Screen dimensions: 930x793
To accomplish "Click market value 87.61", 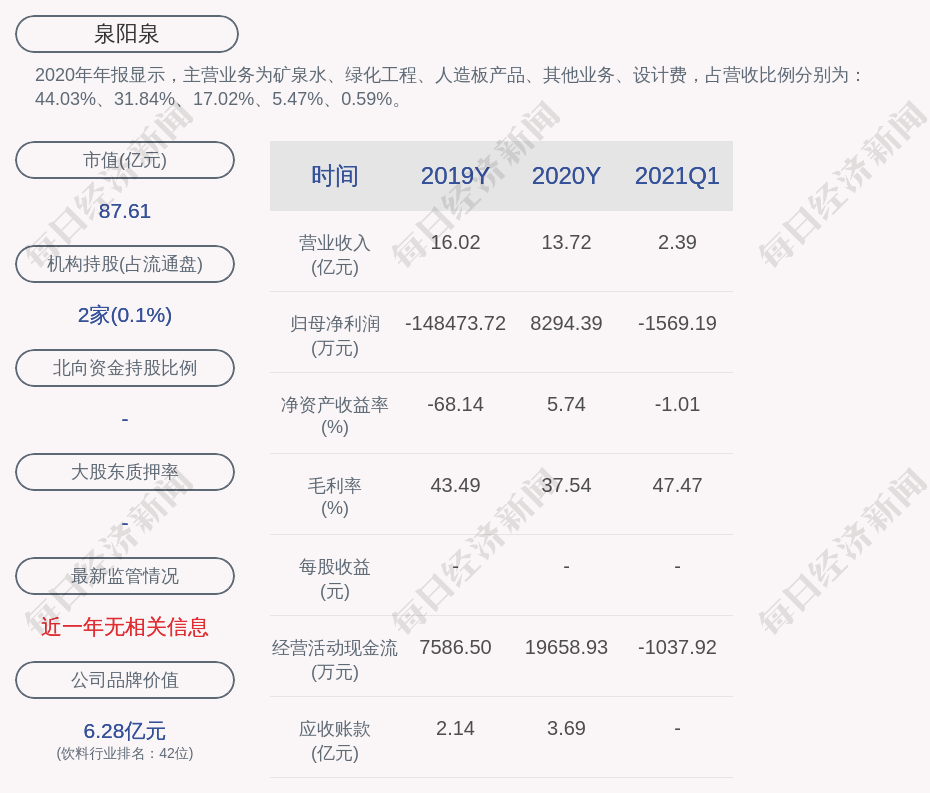I will tap(125, 211).
